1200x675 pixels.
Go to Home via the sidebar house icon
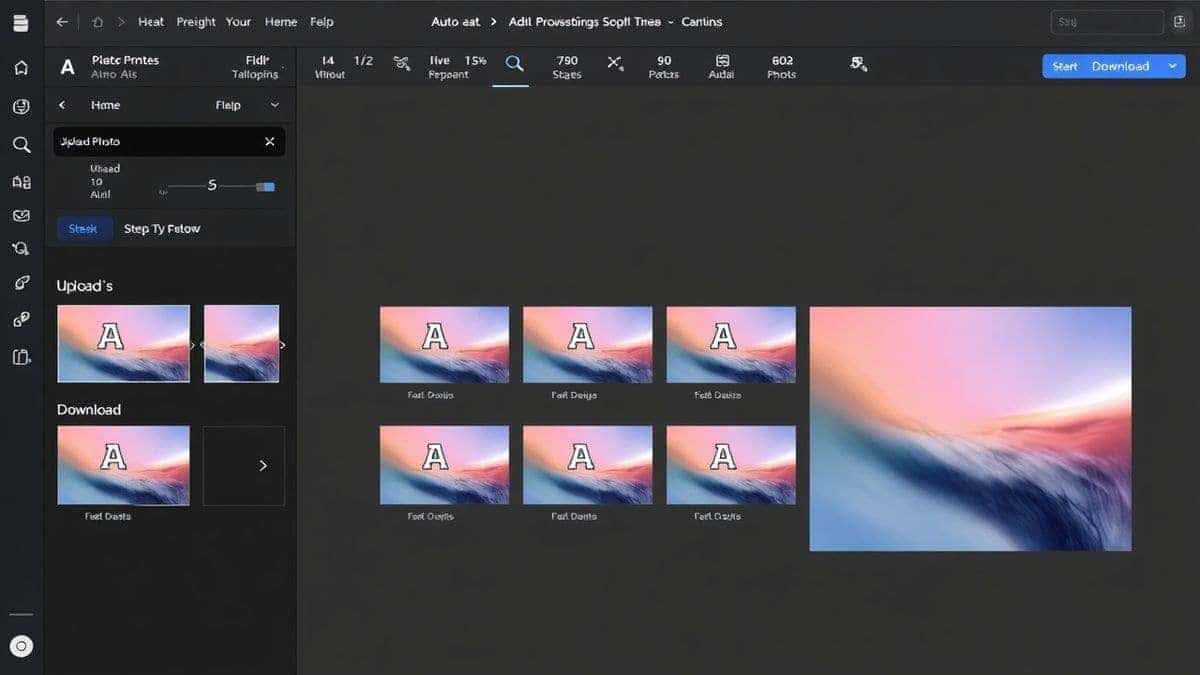click(21, 68)
